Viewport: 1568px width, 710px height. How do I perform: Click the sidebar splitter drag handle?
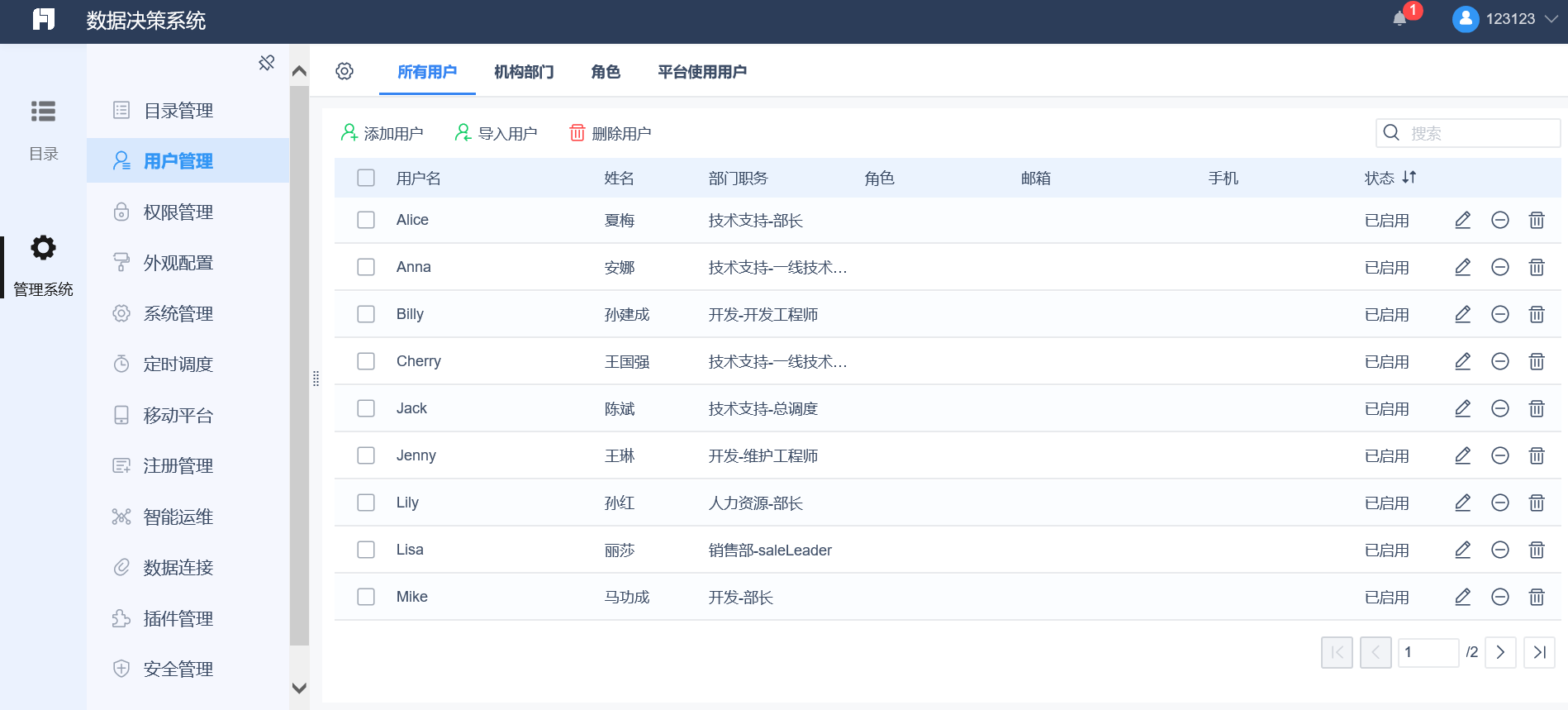pyautogui.click(x=316, y=379)
